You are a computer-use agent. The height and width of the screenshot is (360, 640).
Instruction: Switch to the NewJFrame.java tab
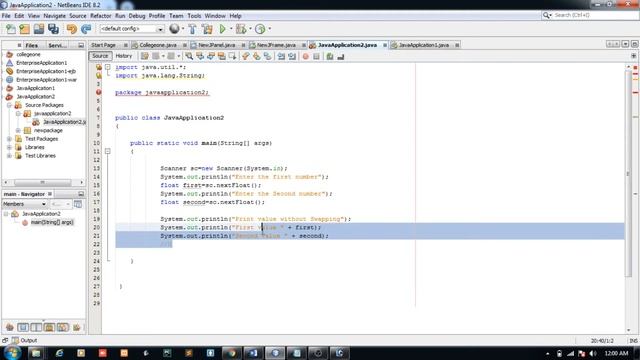tap(276, 45)
